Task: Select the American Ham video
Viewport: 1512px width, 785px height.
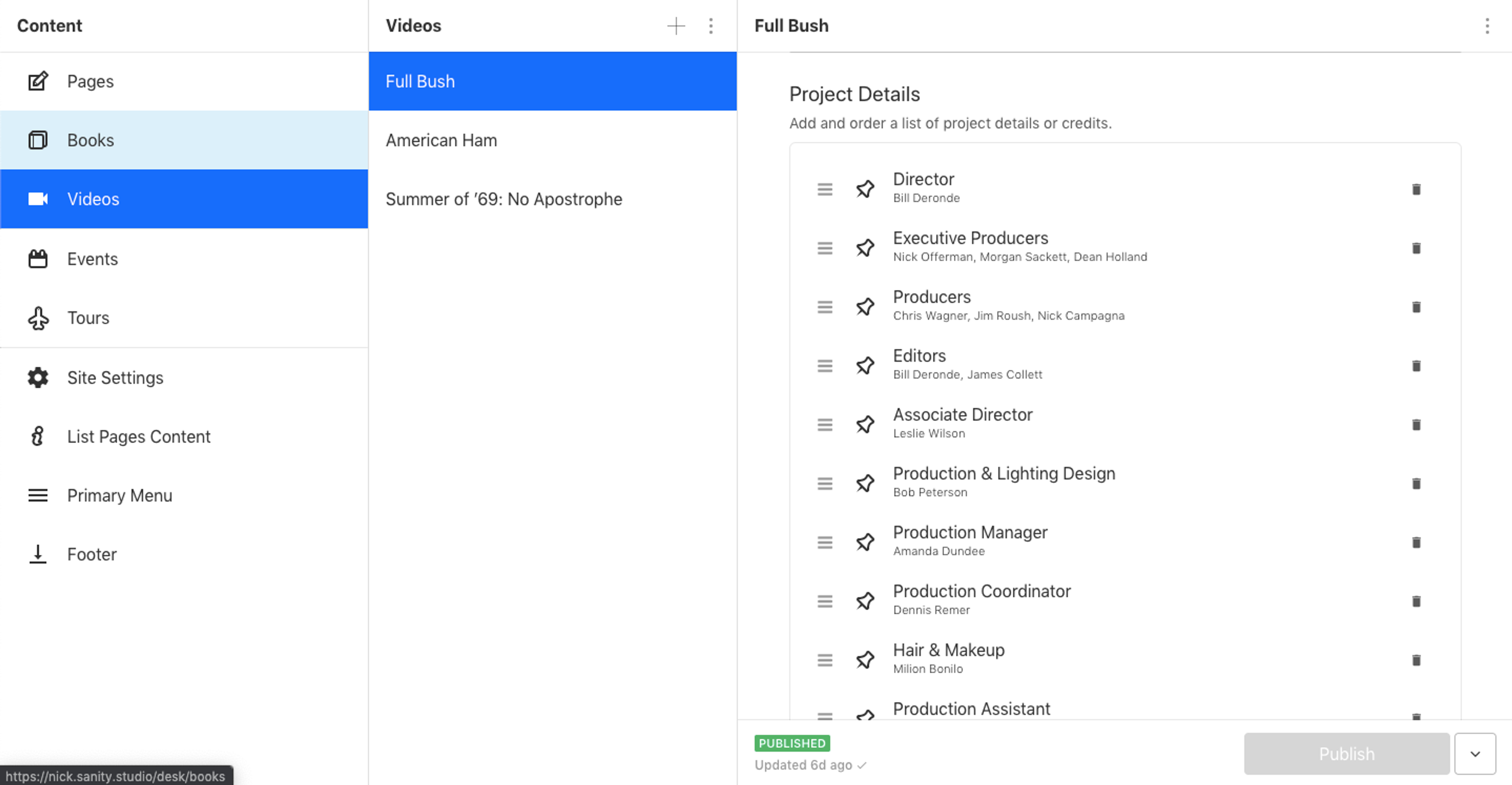Action: click(x=441, y=140)
